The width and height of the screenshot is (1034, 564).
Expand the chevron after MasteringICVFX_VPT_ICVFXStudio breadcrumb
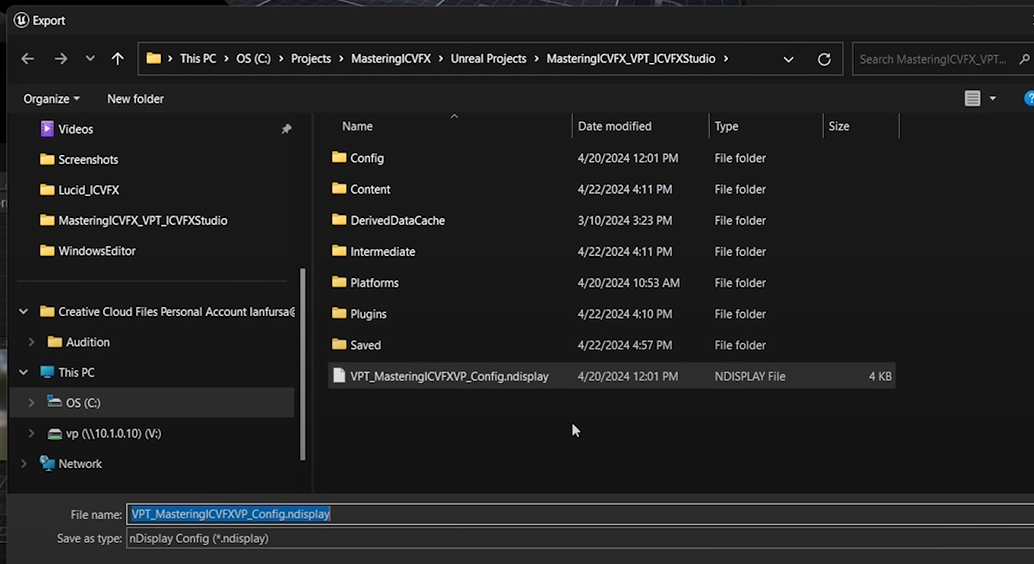point(726,59)
